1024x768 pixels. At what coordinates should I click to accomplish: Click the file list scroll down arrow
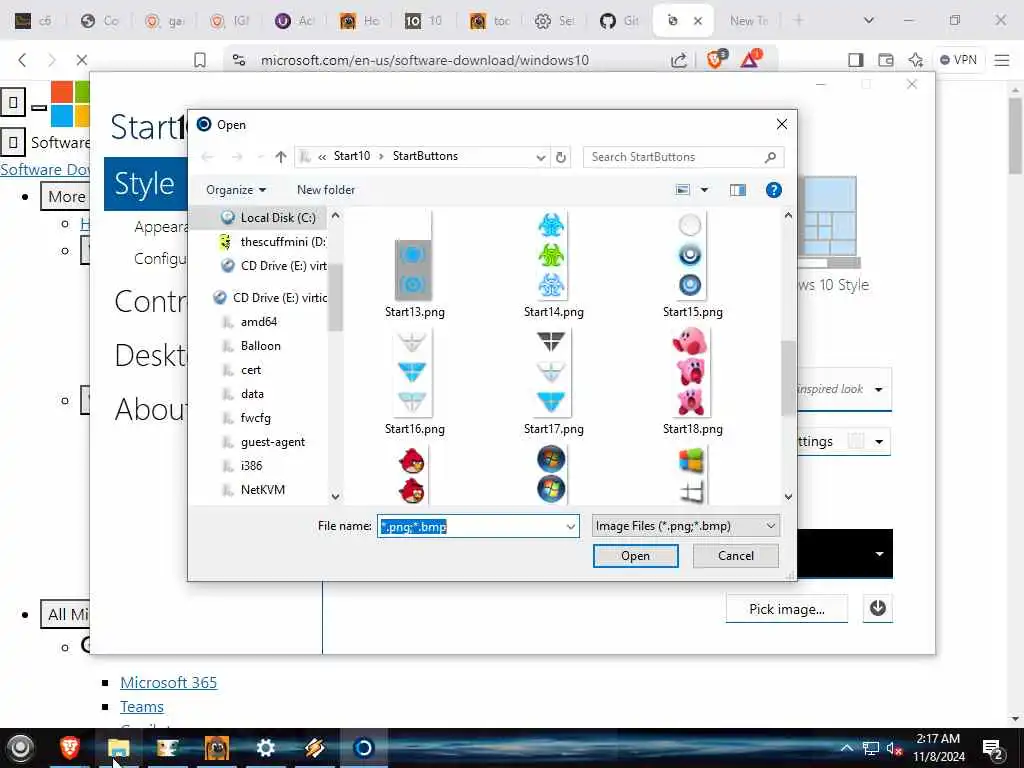788,496
